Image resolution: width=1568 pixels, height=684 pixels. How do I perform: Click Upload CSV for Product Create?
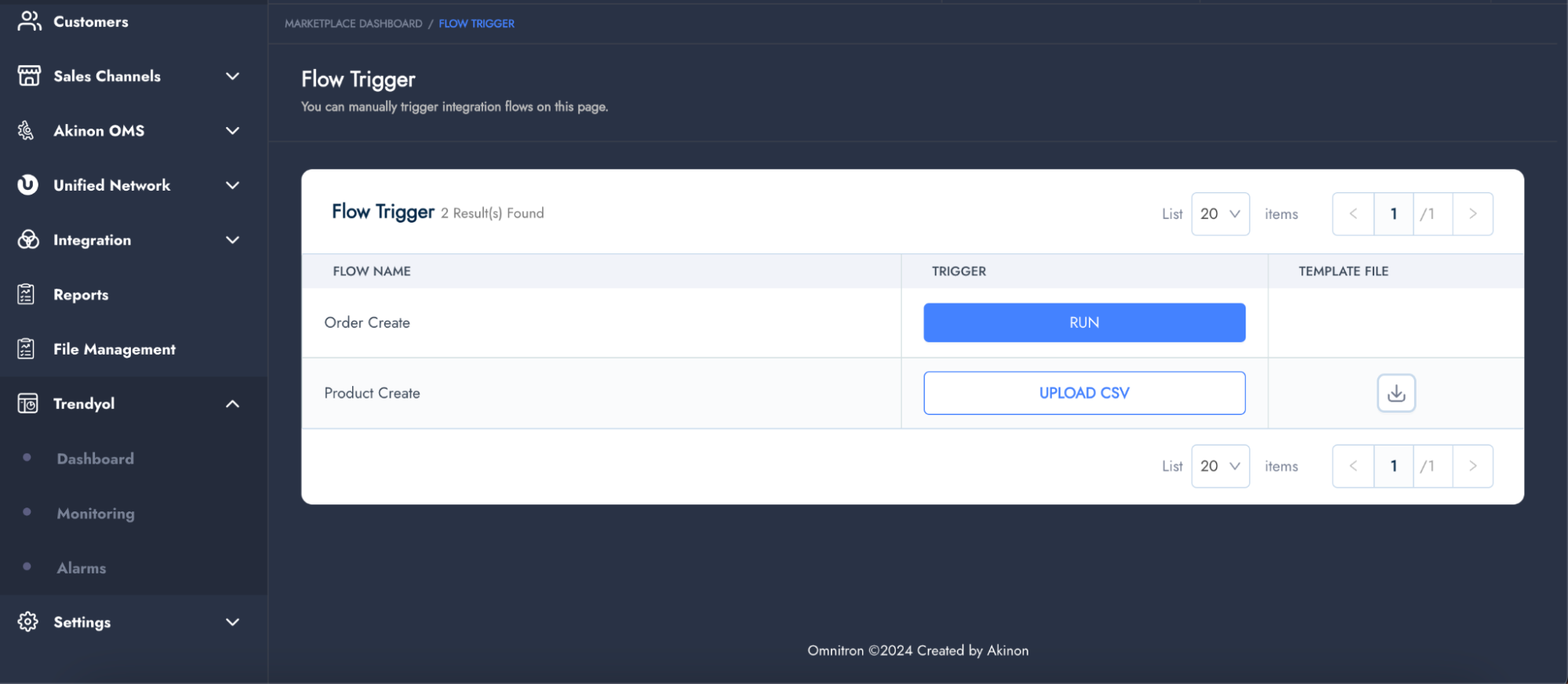tap(1084, 393)
